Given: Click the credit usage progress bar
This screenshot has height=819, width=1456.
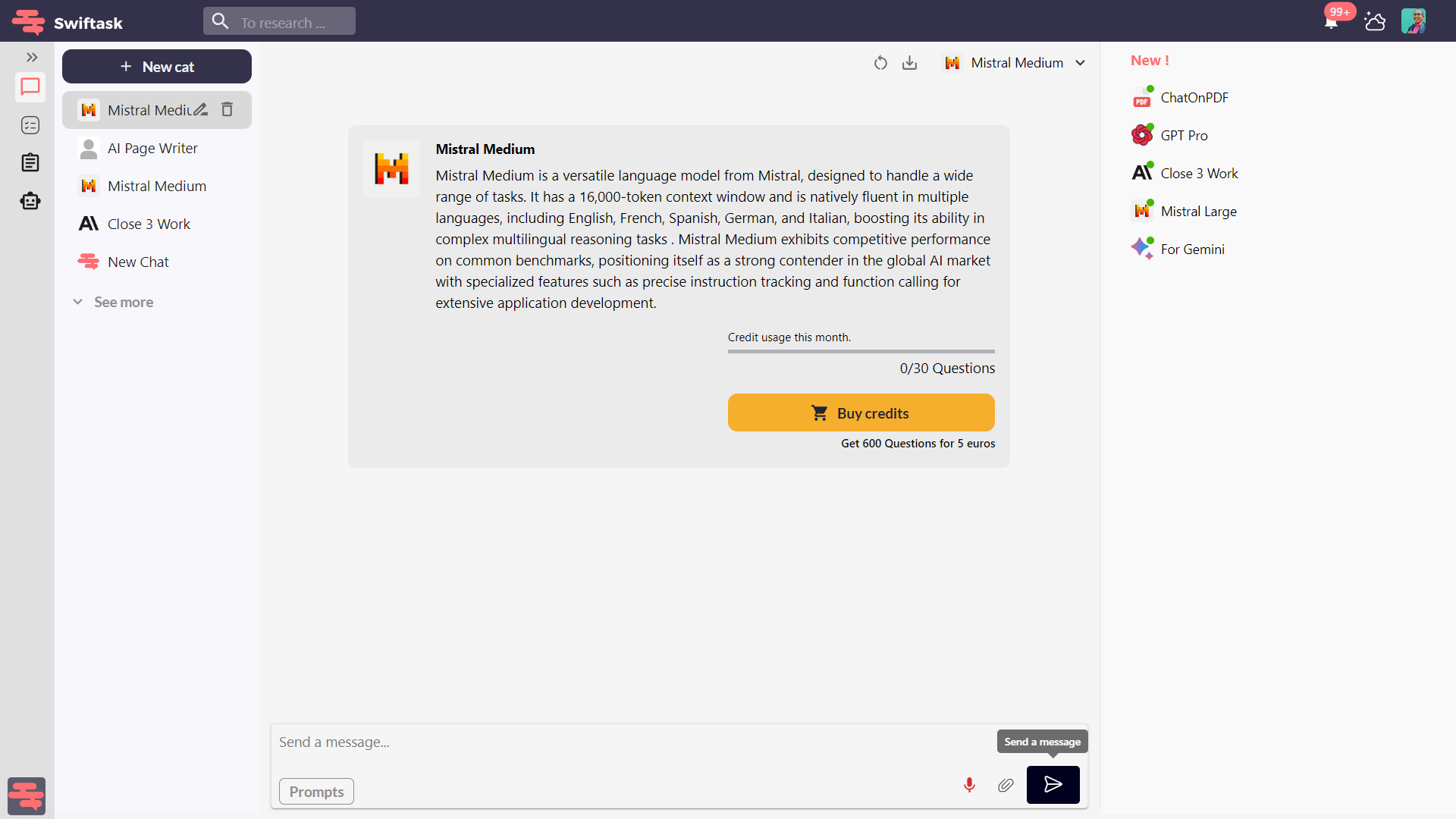Looking at the screenshot, I should 861,351.
